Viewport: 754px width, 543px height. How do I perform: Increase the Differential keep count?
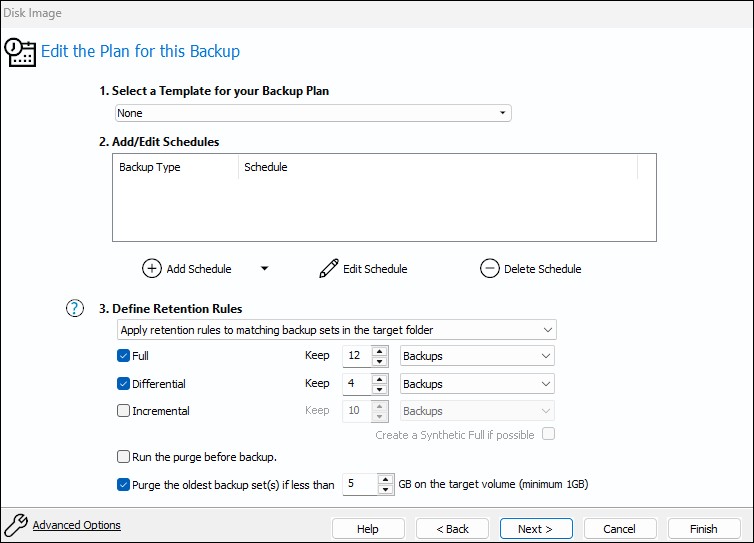(x=380, y=379)
